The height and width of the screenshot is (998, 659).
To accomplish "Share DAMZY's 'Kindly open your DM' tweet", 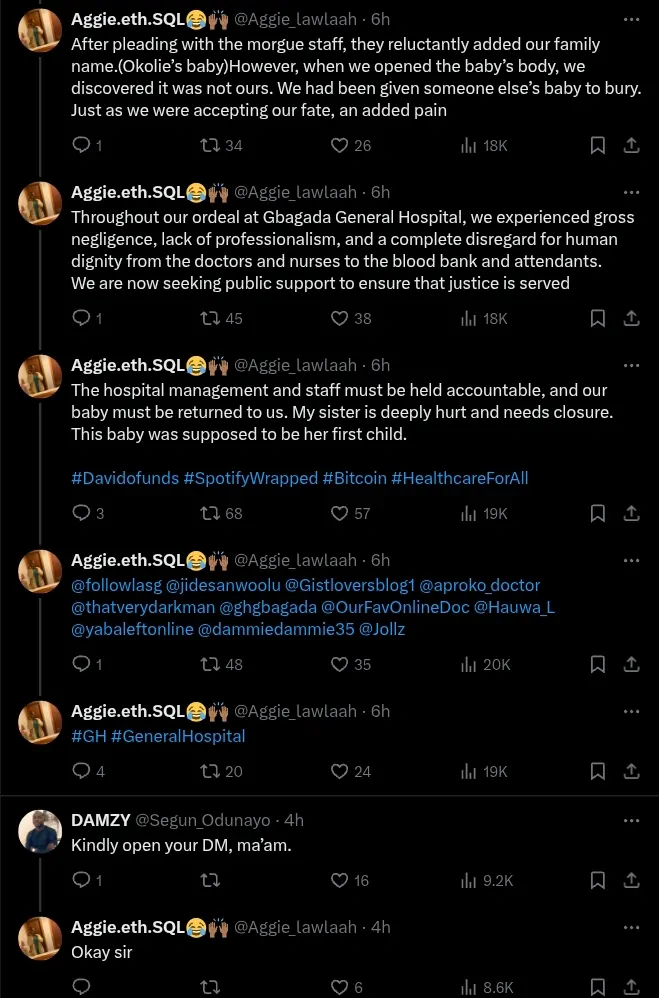I will coord(631,880).
